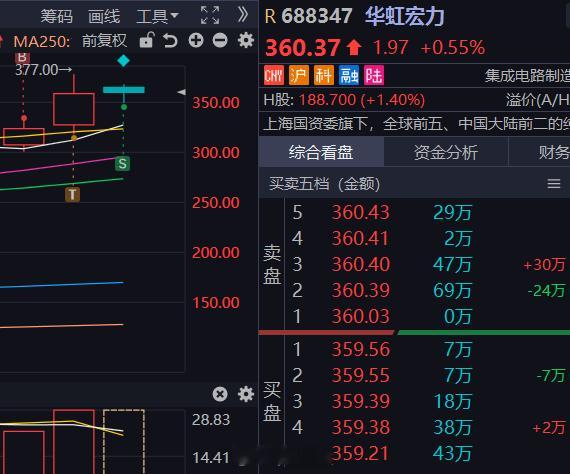The height and width of the screenshot is (474, 570).
Task: Select sell level 1 price 360.03
Action: click(x=360, y=316)
